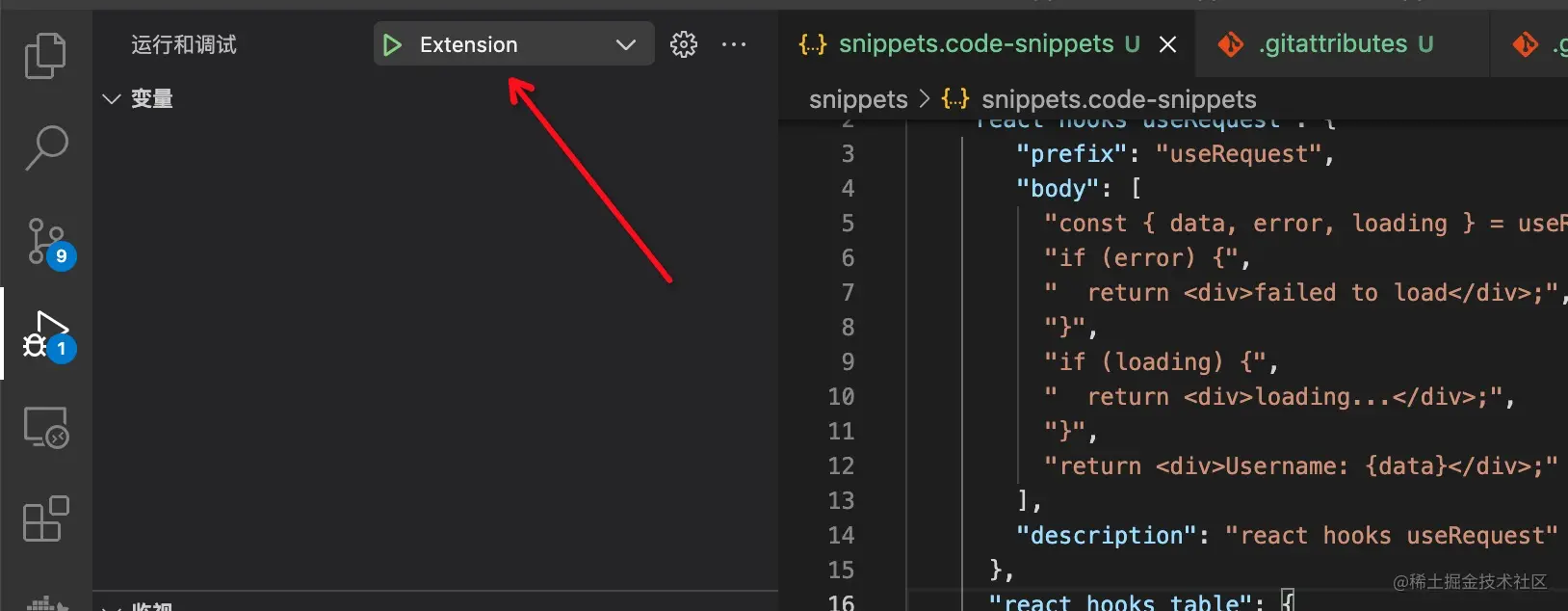Expand the Extension launch configuration dropdown
This screenshot has width=1568, height=611.
pyautogui.click(x=625, y=45)
